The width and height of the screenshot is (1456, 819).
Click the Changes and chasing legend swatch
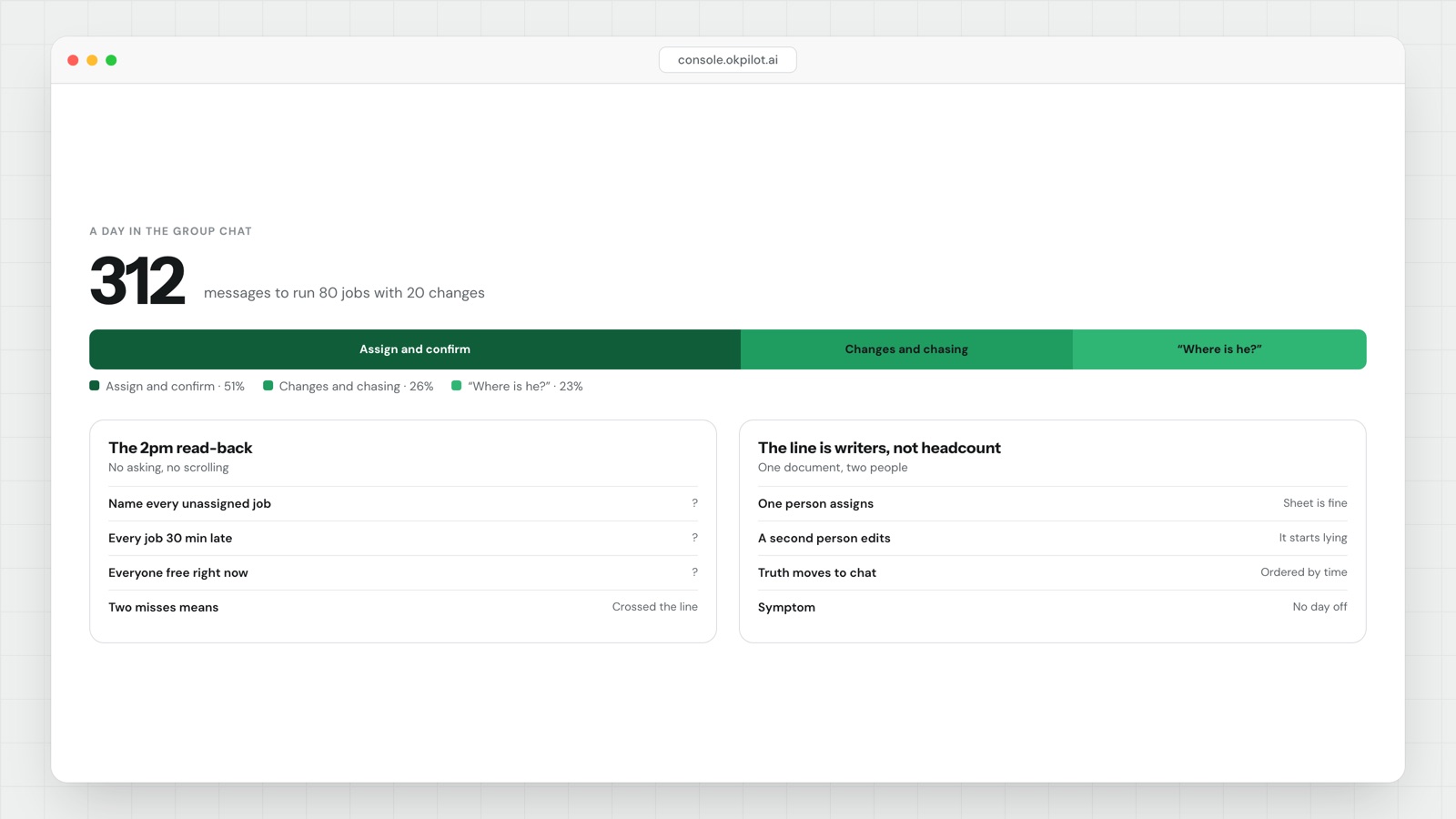268,386
